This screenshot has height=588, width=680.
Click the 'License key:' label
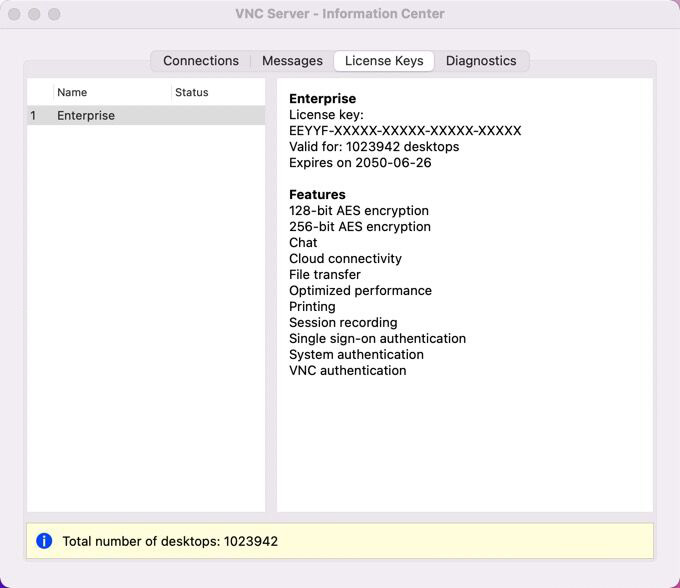[326, 114]
